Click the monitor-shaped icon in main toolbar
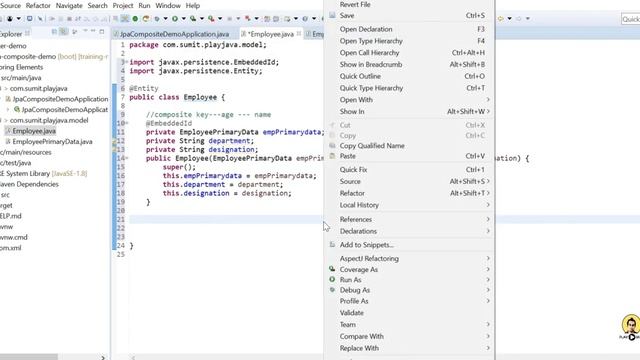The height and width of the screenshot is (360, 640). click(29, 18)
